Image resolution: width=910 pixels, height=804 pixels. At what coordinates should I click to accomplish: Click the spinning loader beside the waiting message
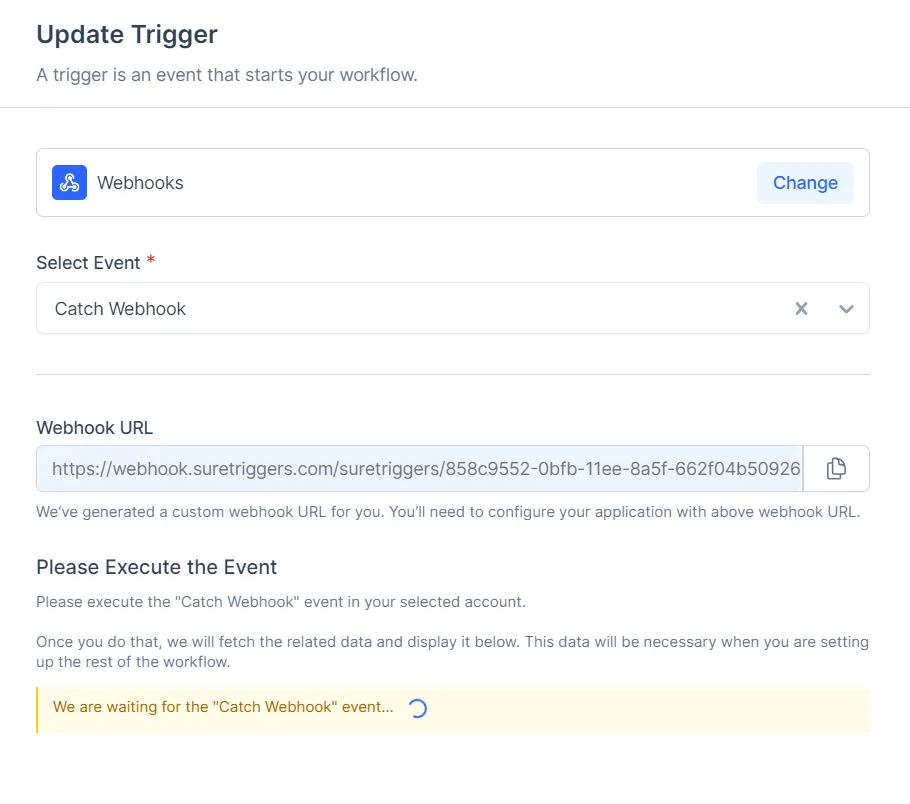417,707
